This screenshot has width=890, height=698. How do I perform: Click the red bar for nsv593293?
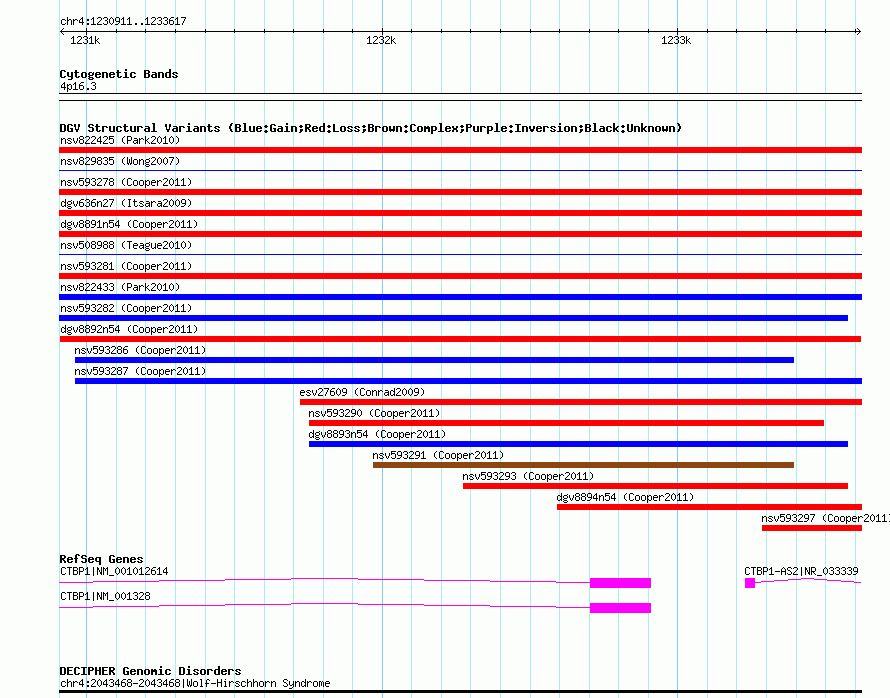click(656, 486)
